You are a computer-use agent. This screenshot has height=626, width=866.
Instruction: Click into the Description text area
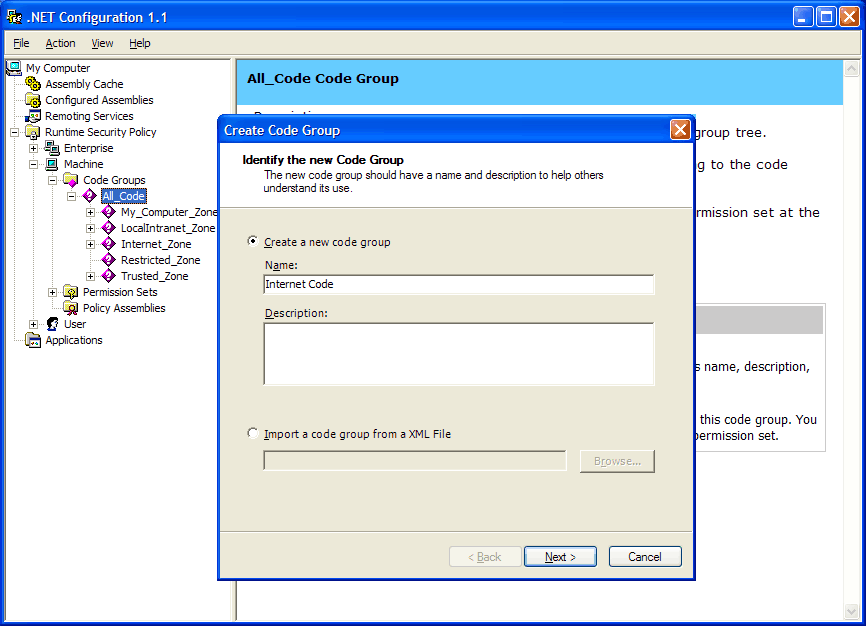[x=458, y=353]
